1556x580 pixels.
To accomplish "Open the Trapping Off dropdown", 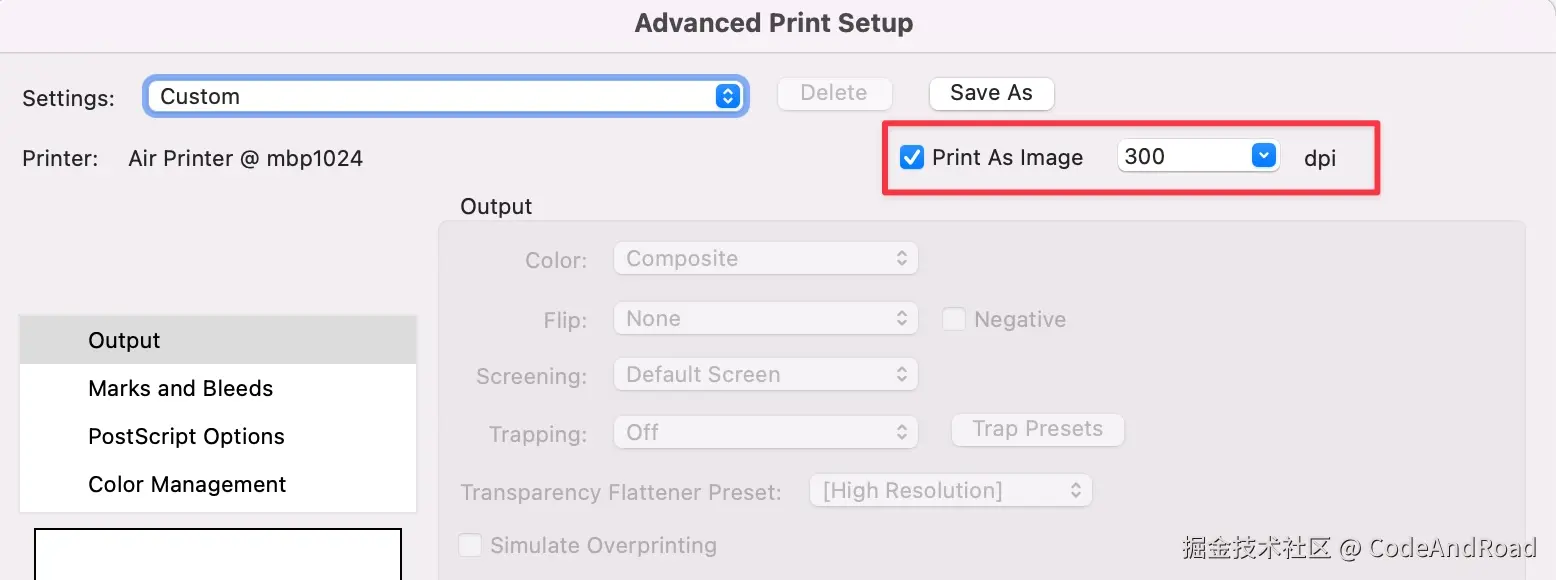I will [765, 432].
